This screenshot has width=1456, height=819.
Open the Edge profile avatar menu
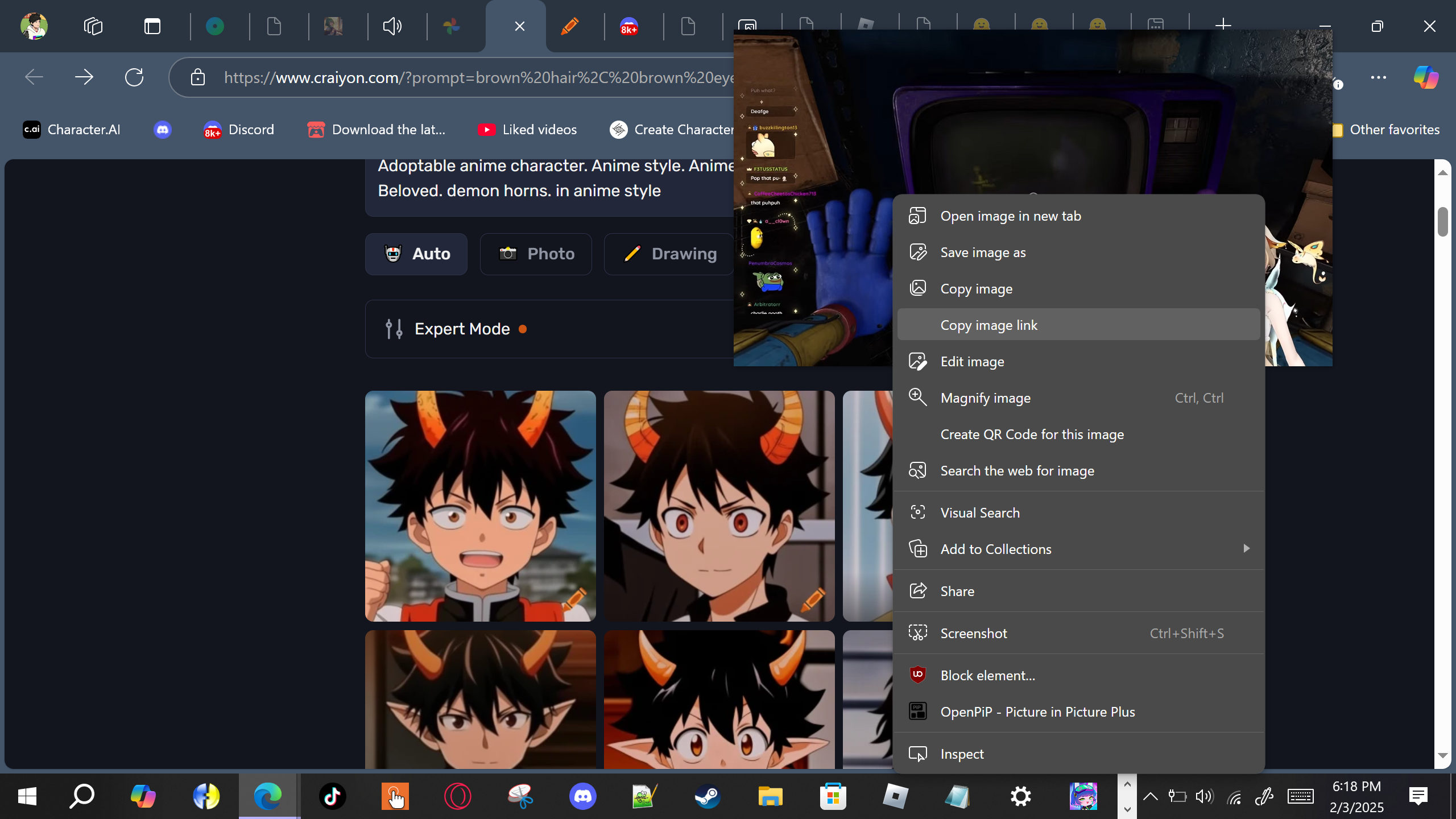[x=34, y=26]
